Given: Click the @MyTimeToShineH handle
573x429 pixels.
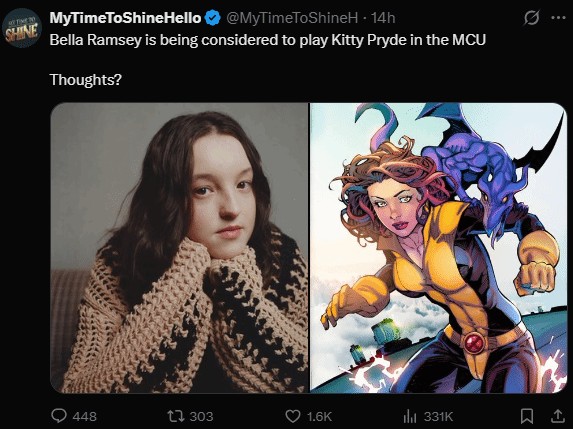Looking at the screenshot, I should 292,18.
